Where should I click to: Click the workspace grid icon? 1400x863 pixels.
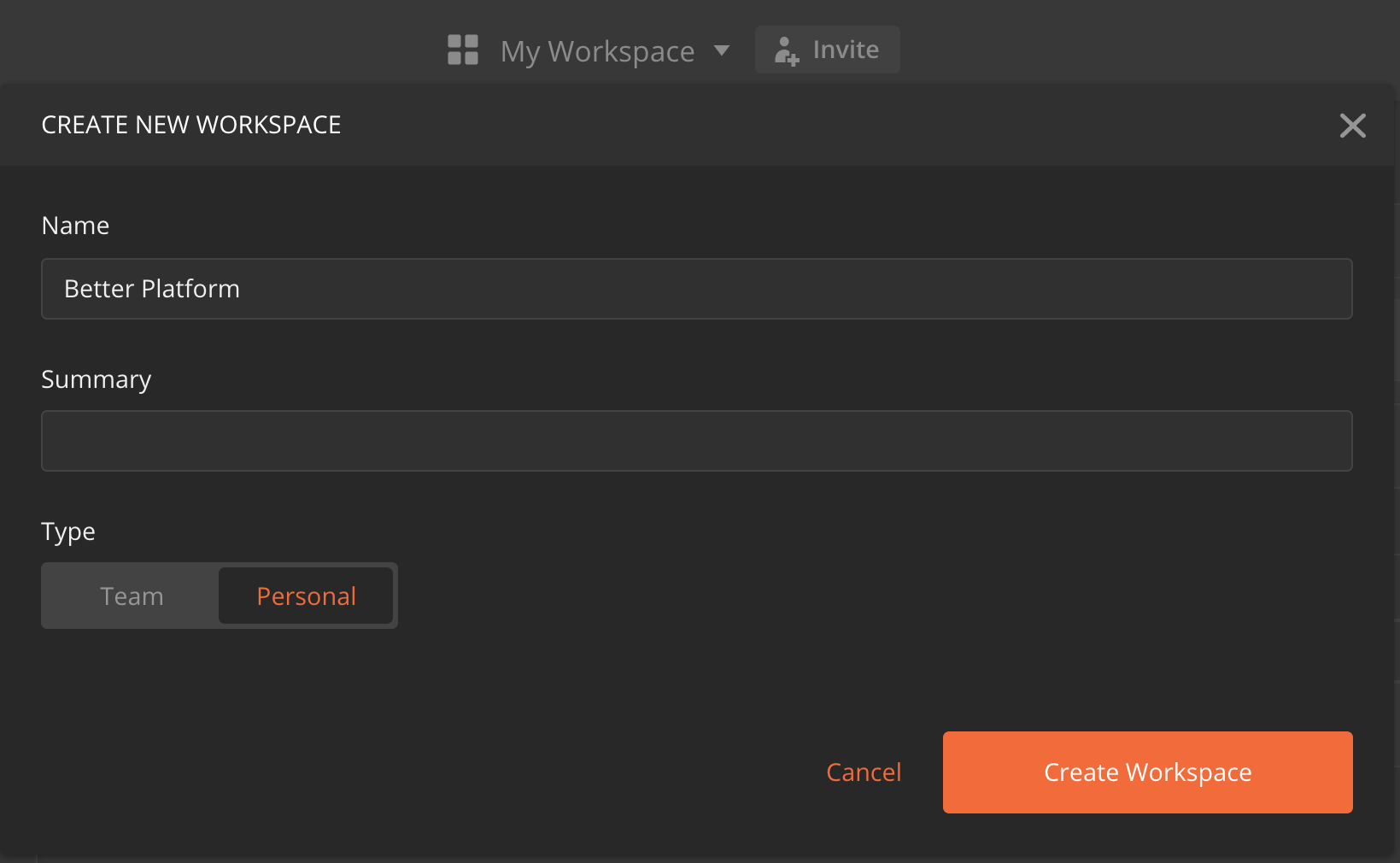click(x=463, y=50)
